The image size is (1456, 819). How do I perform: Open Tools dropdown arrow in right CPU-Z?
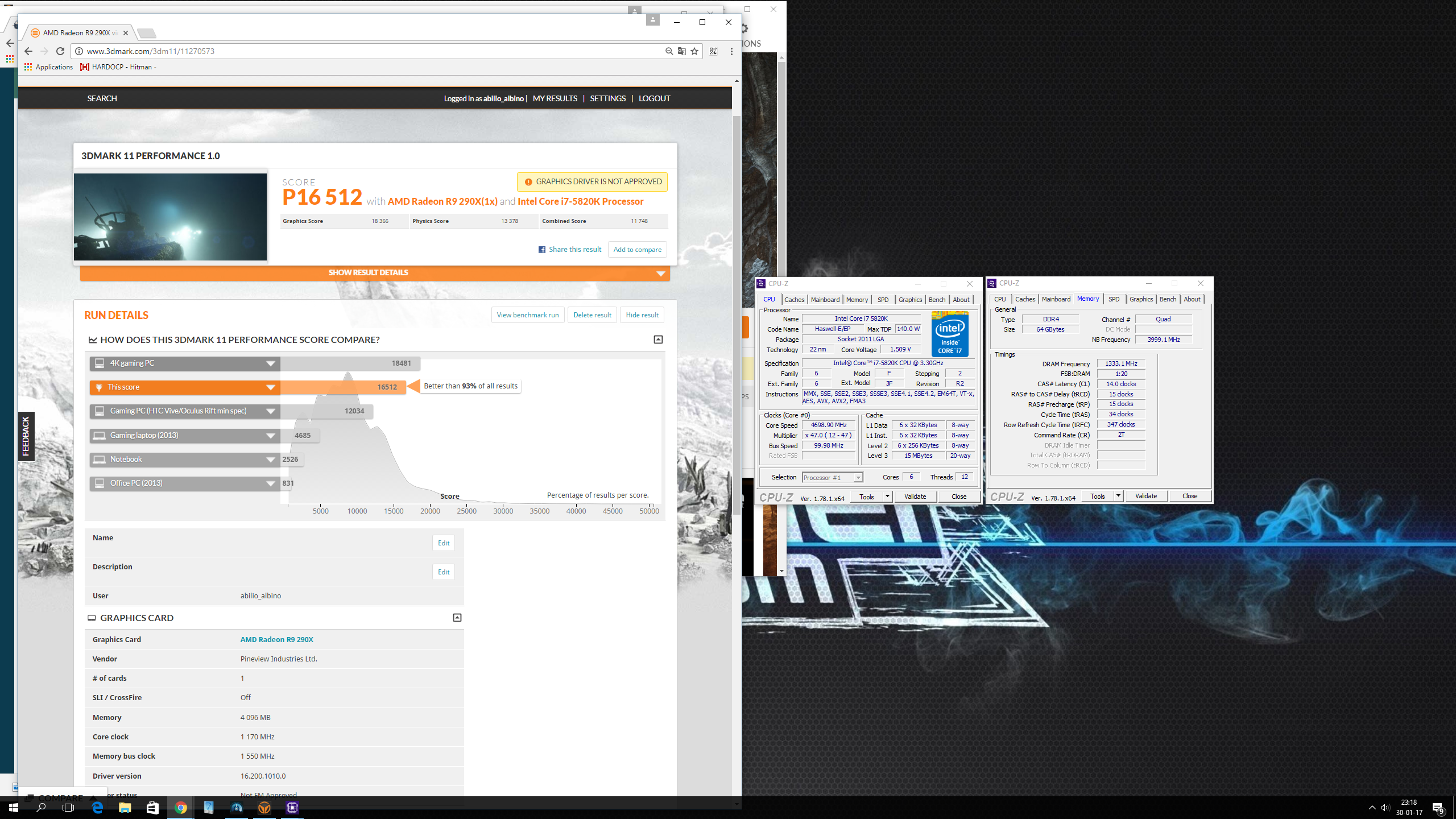pos(1118,496)
